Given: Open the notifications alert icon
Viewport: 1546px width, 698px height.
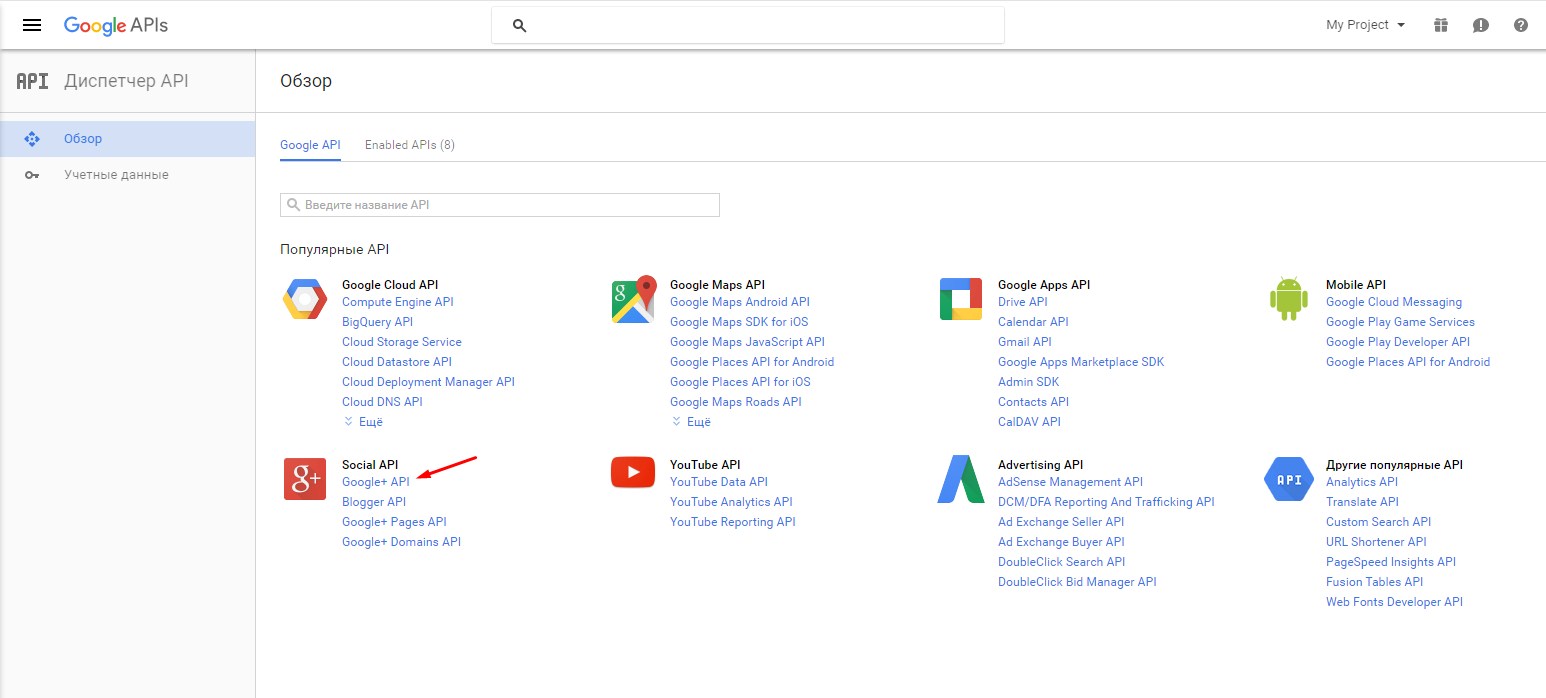Looking at the screenshot, I should pos(1481,25).
